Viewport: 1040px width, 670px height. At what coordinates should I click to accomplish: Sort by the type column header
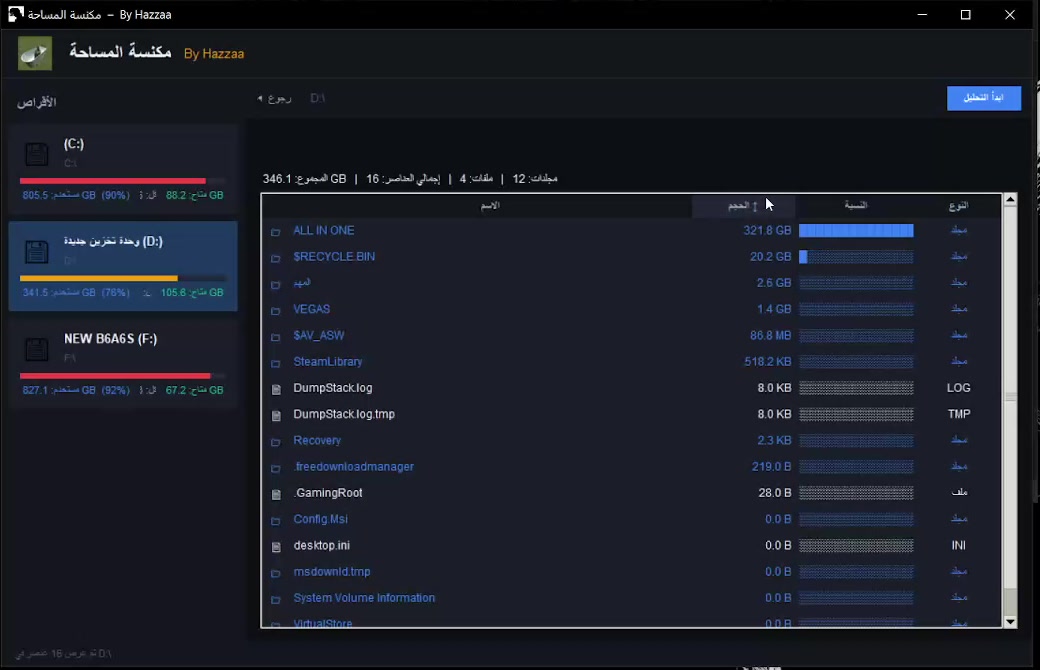(958, 206)
